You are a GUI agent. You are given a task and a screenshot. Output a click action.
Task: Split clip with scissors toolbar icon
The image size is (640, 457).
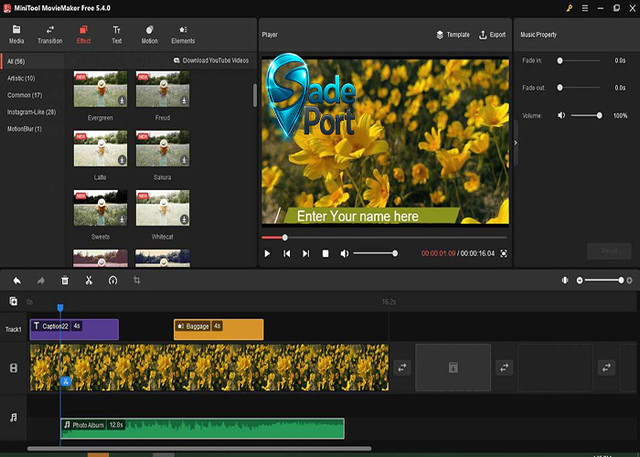click(89, 280)
